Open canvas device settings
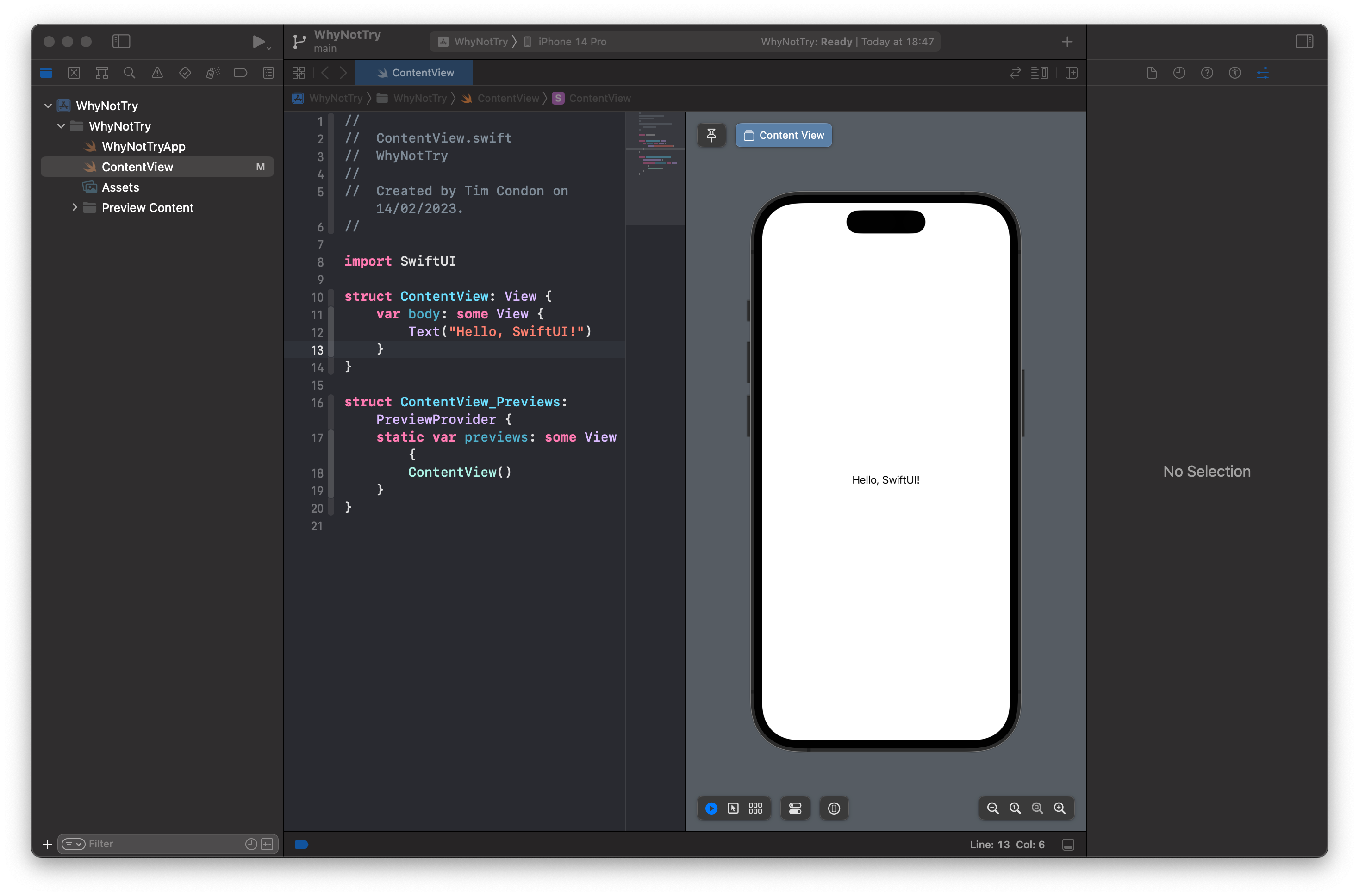 click(795, 808)
